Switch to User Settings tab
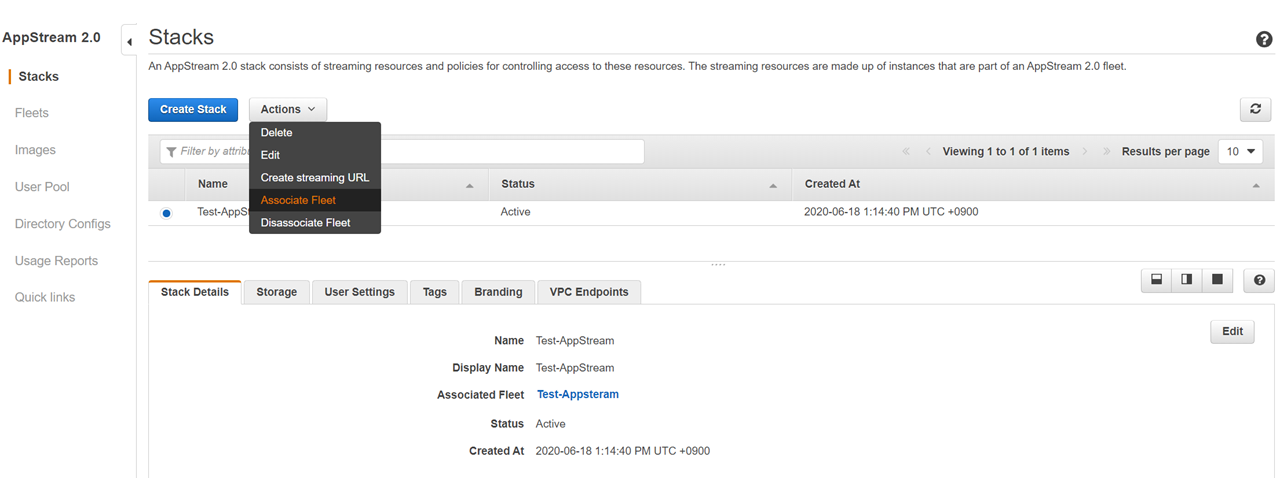The width and height of the screenshot is (1279, 478). coord(360,292)
